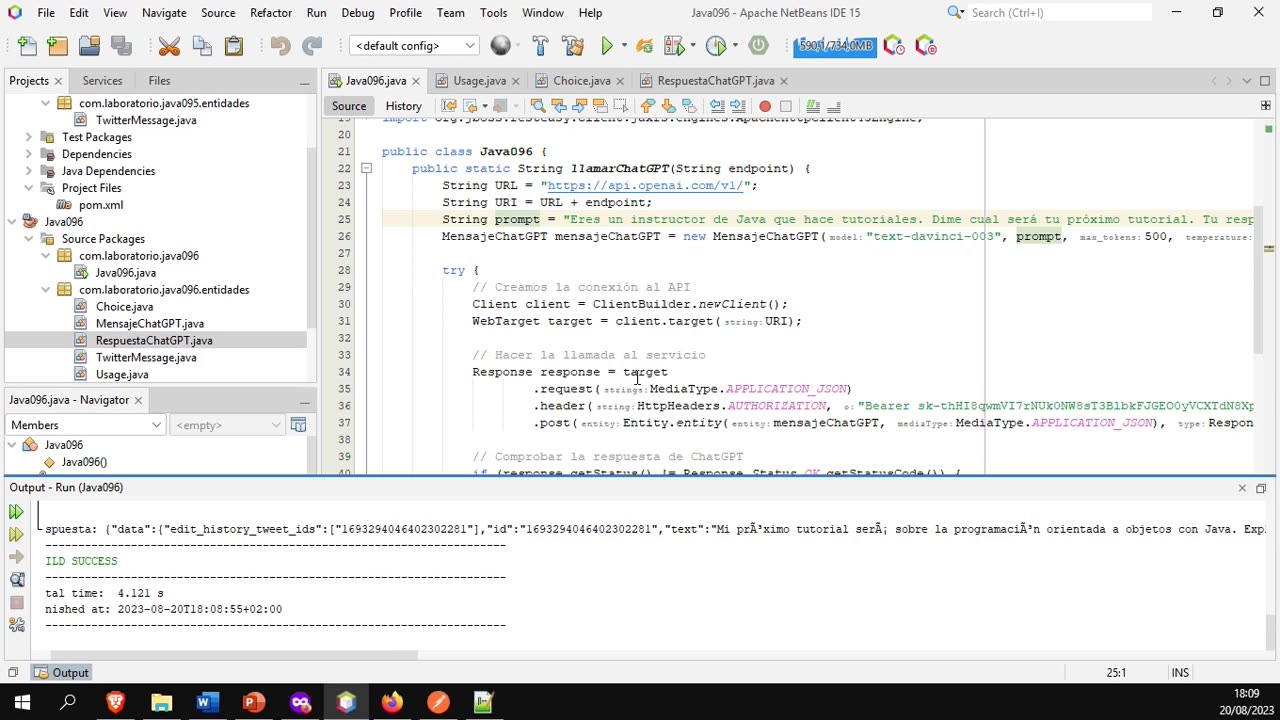Open Microsoft Word from taskbar
The width and height of the screenshot is (1280, 720).
pyautogui.click(x=206, y=703)
